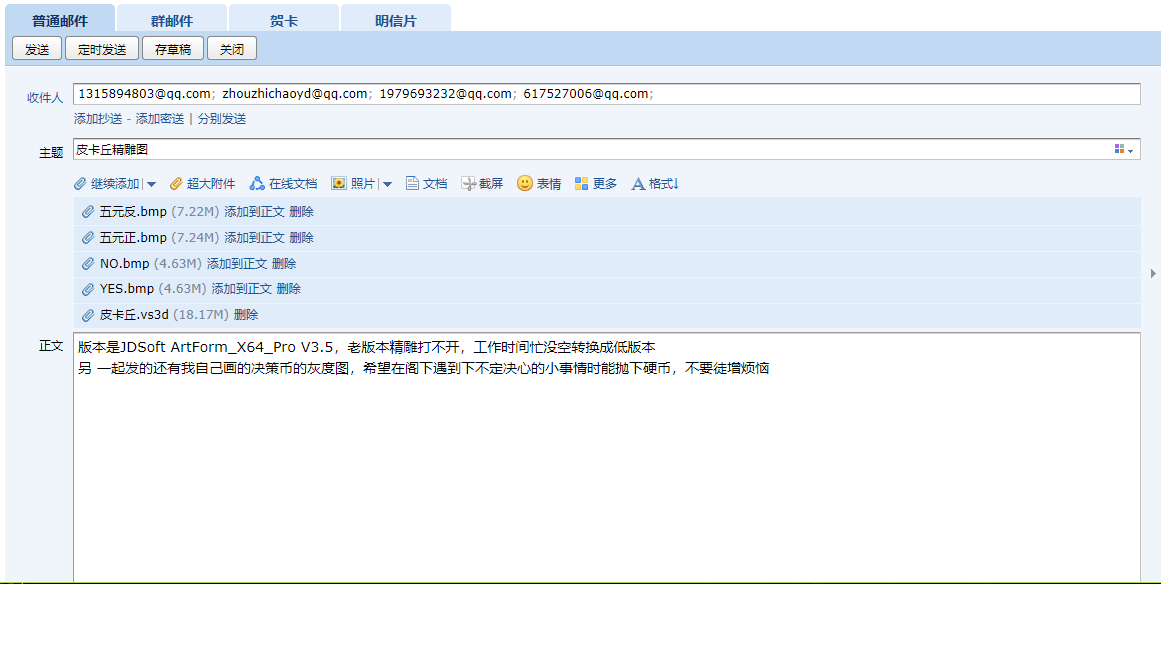The image size is (1161, 648).
Task: Click the paperclip icon beside NO.bmp
Action: coord(87,264)
